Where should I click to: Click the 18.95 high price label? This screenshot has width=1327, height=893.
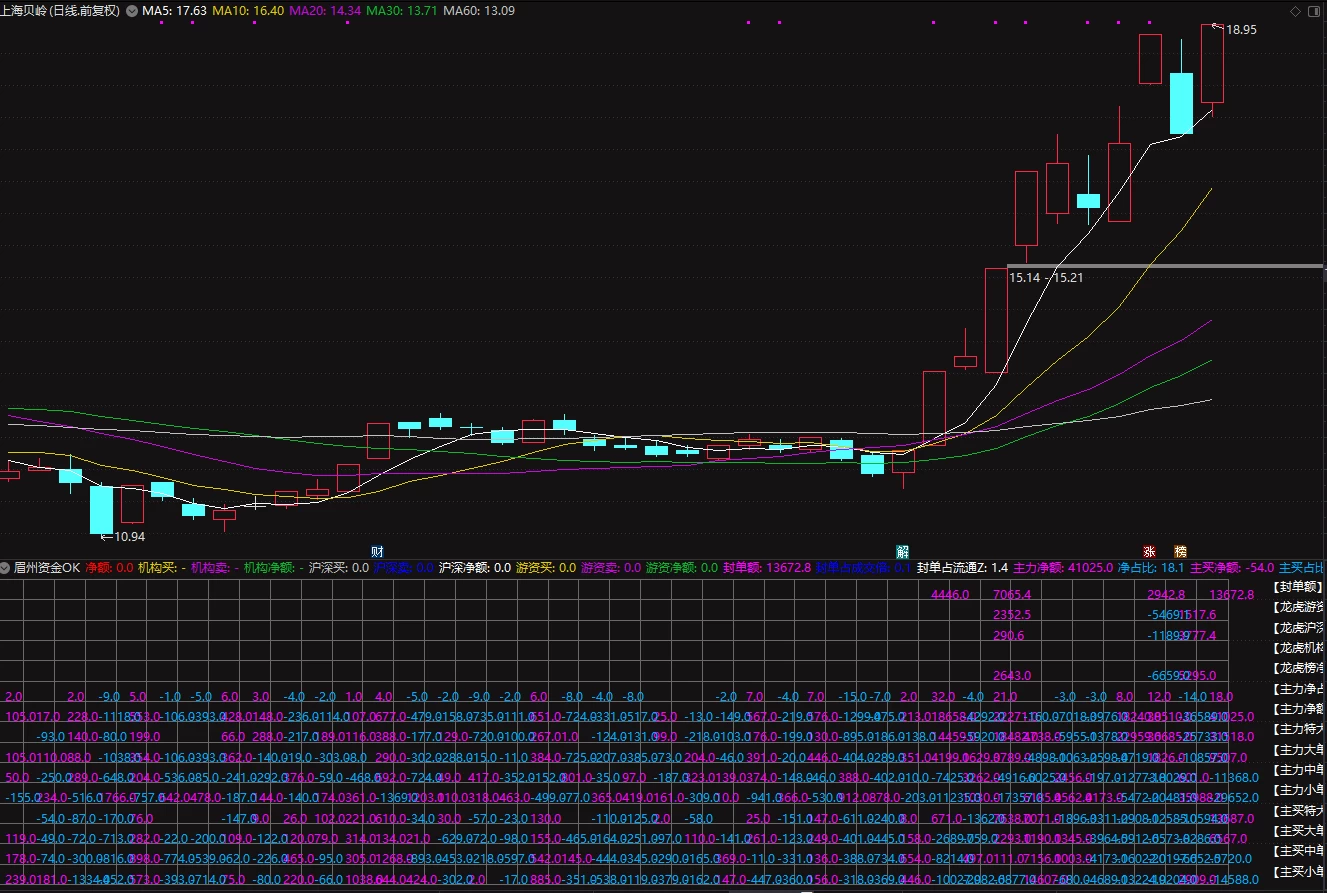point(1241,30)
